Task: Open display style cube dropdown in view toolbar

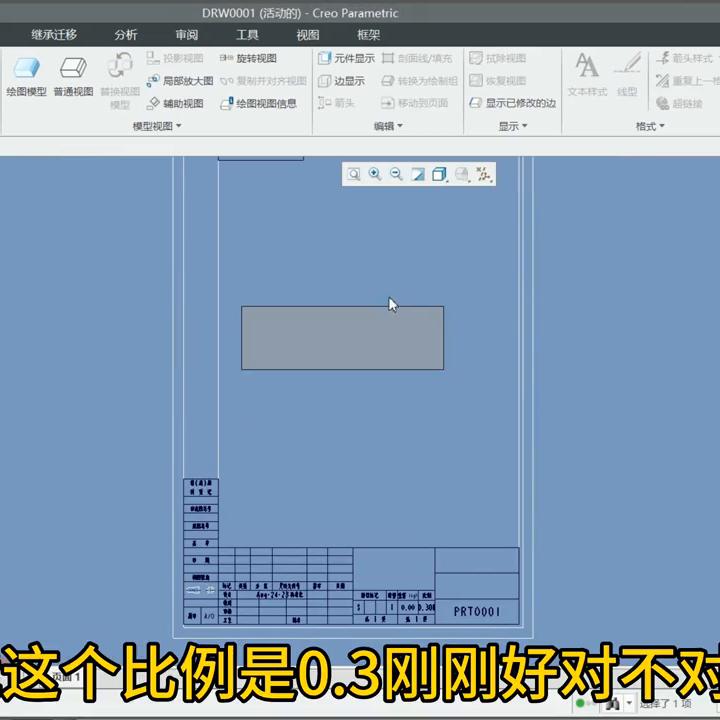Action: coord(439,174)
